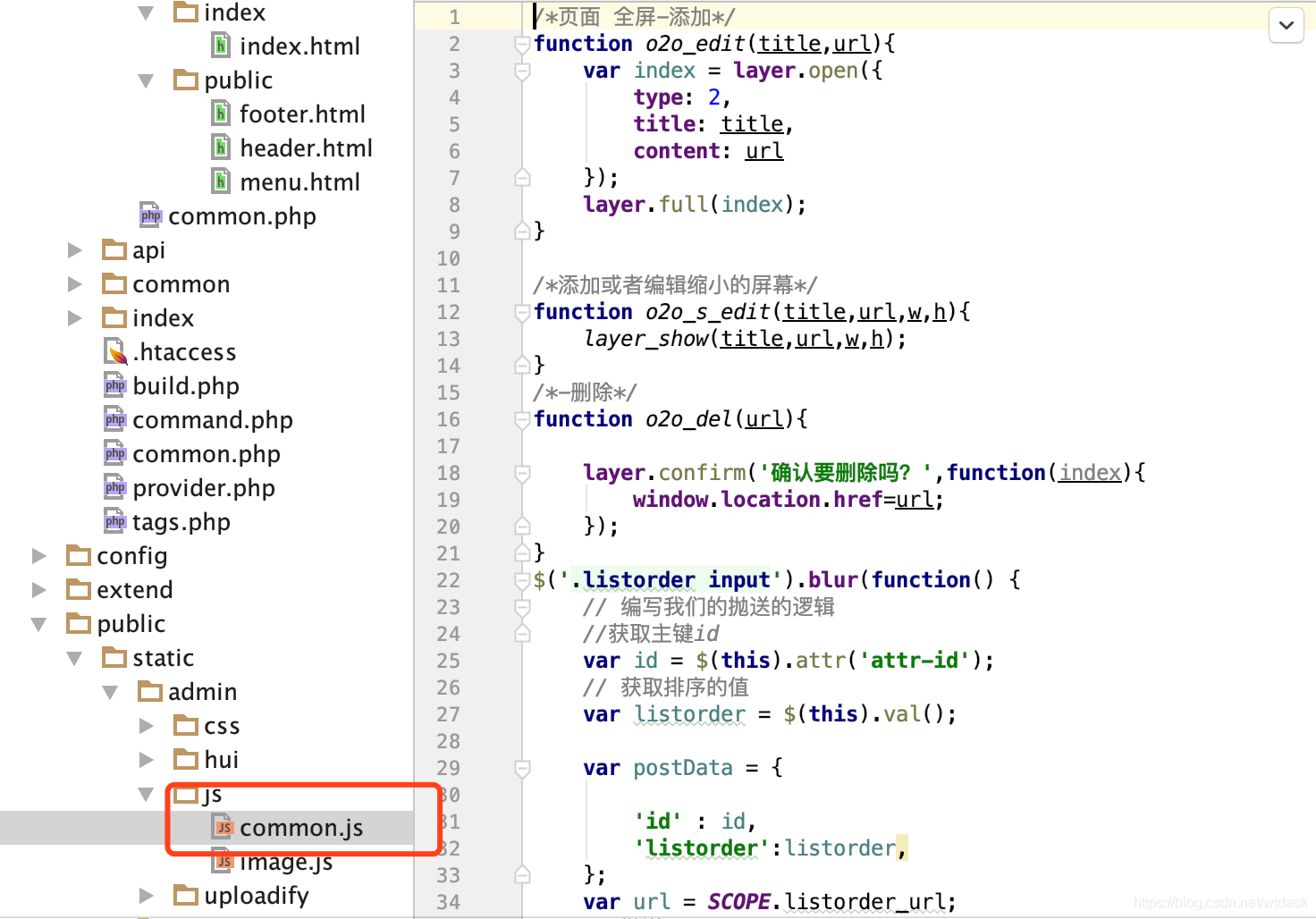The height and width of the screenshot is (919, 1316).
Task: Collapse the root public folder arrow
Action: click(x=38, y=624)
